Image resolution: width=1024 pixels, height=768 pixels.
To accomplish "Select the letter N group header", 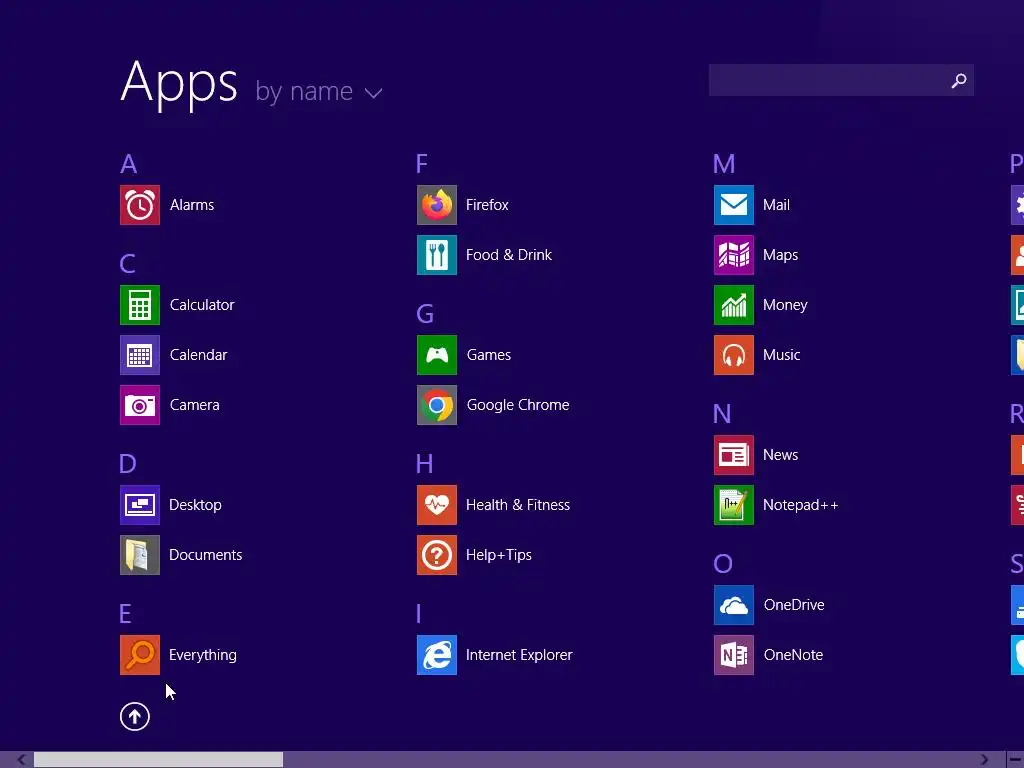I will [x=722, y=414].
